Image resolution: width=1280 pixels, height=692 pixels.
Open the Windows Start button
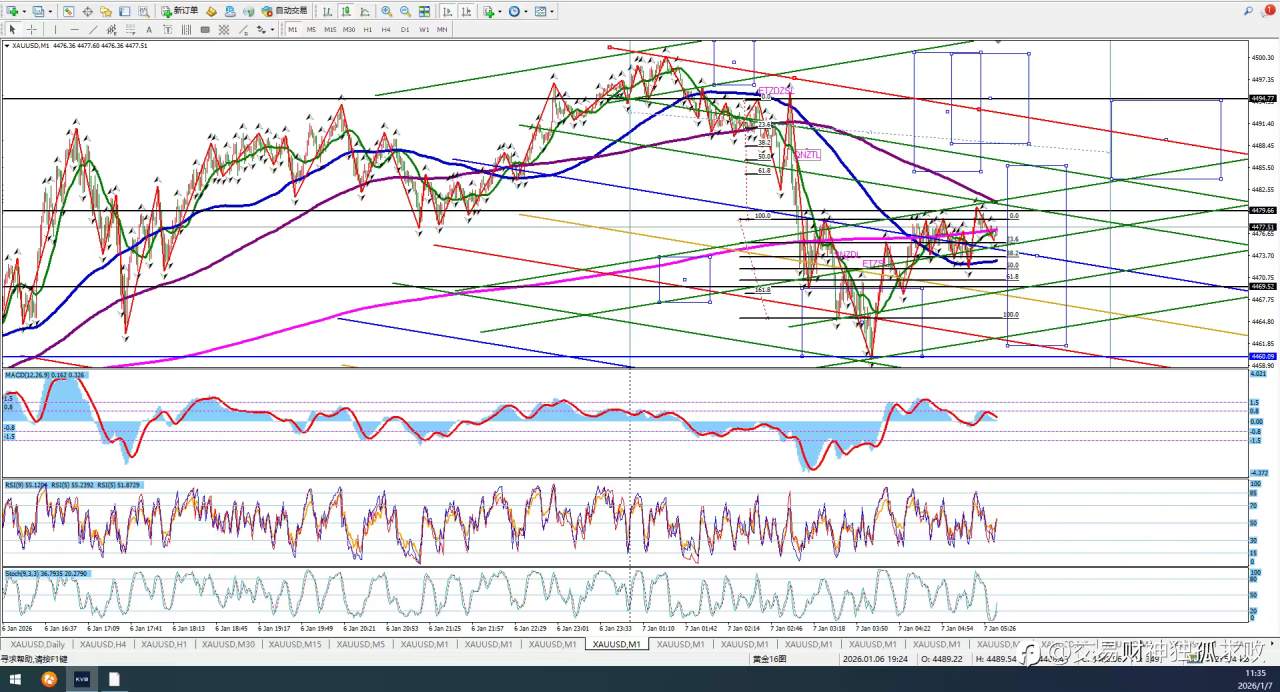[x=14, y=679]
